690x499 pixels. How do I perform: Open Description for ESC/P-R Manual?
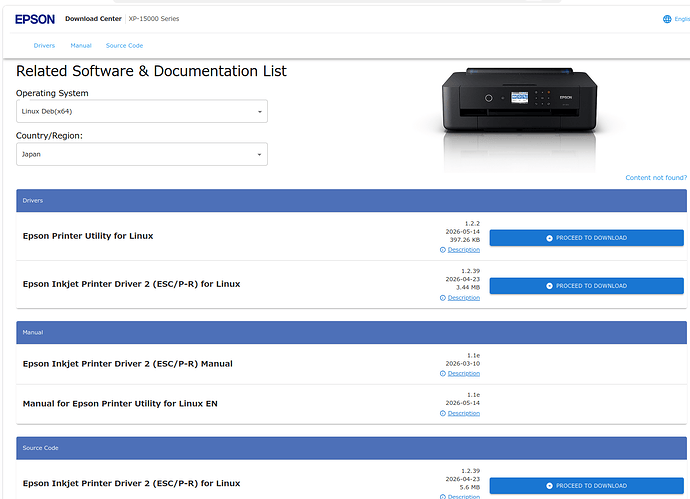pyautogui.click(x=464, y=373)
